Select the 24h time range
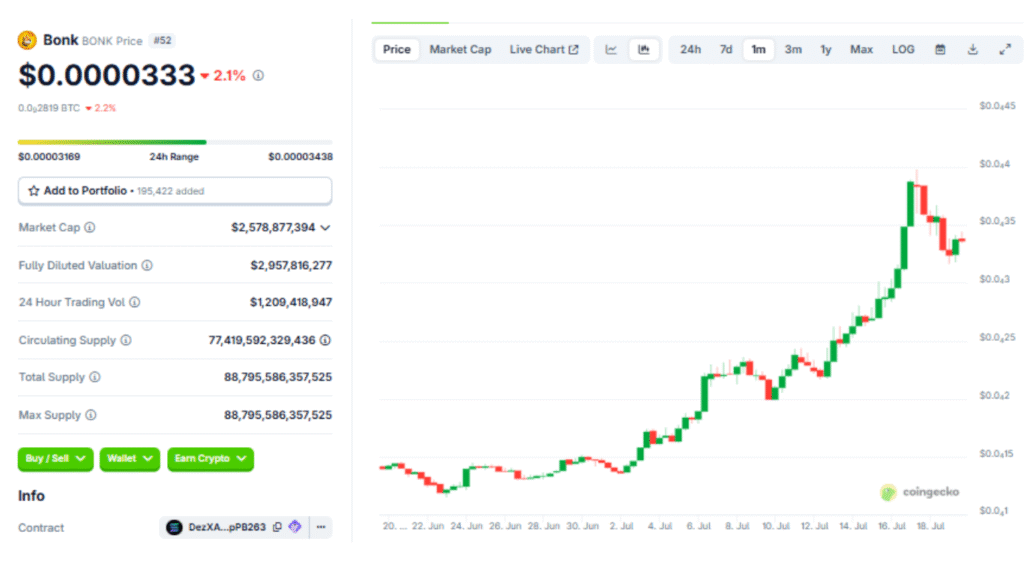 pos(690,49)
